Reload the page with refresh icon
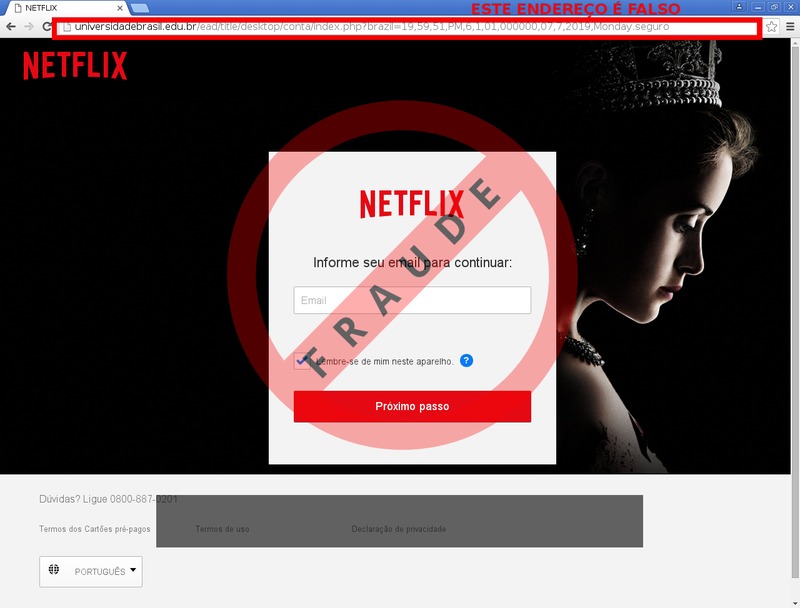 (46, 27)
